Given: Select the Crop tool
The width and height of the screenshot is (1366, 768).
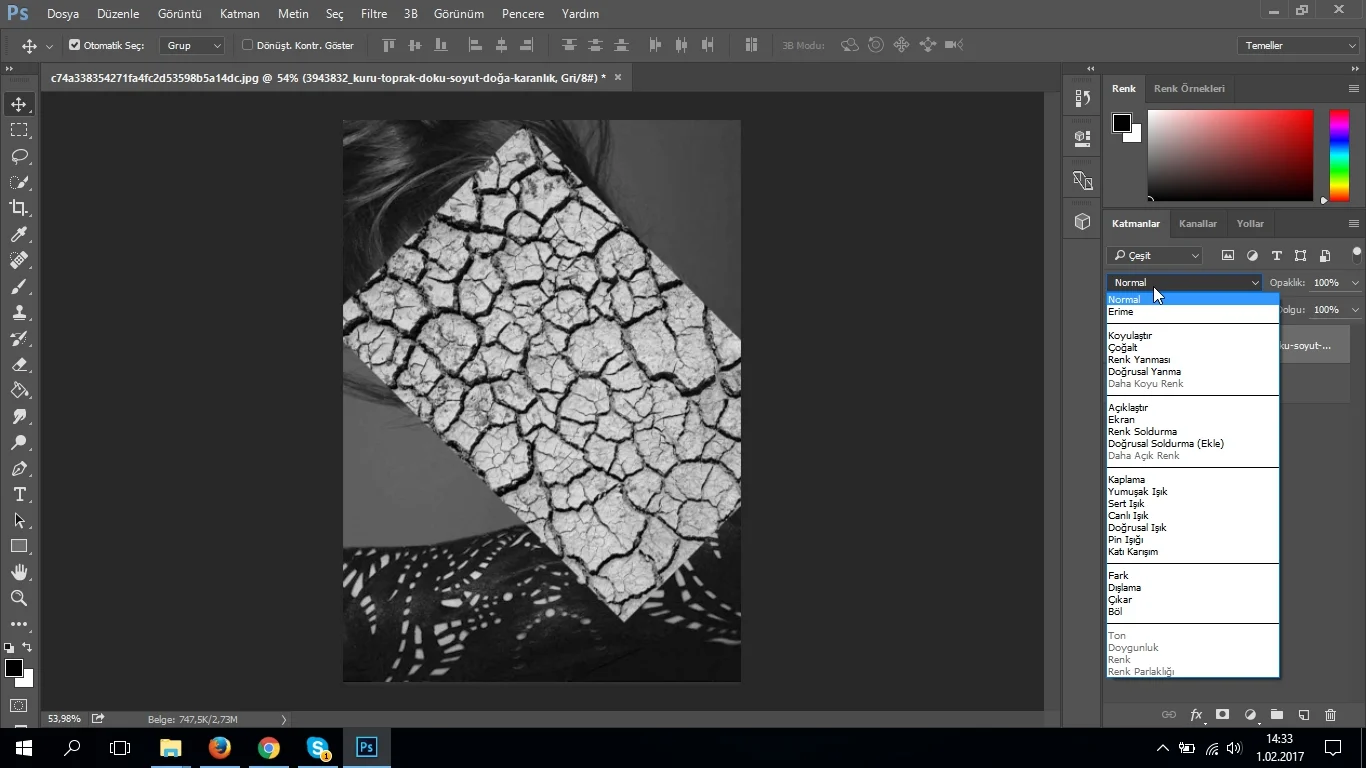Looking at the screenshot, I should point(19,208).
